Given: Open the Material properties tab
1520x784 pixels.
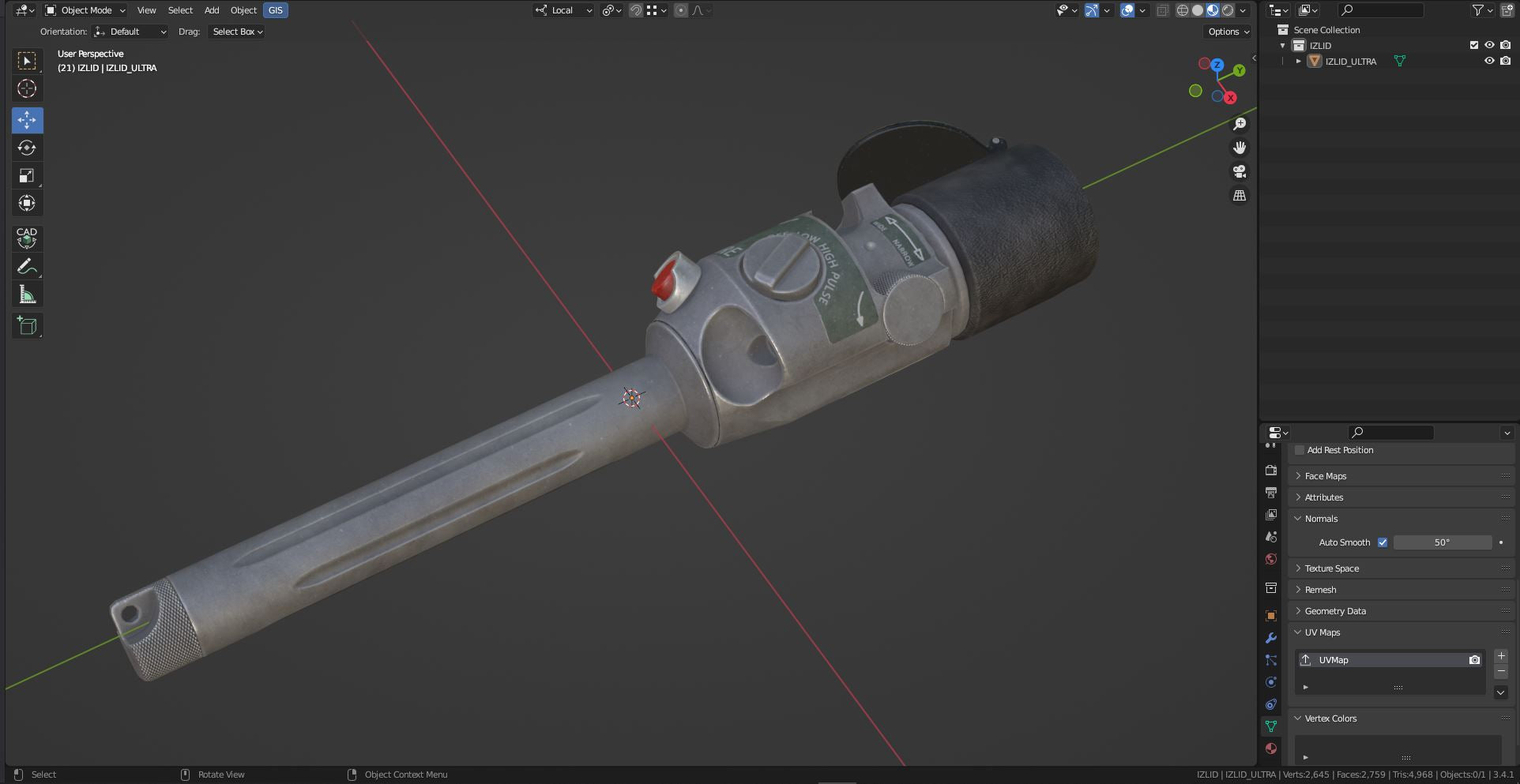Looking at the screenshot, I should [1271, 748].
